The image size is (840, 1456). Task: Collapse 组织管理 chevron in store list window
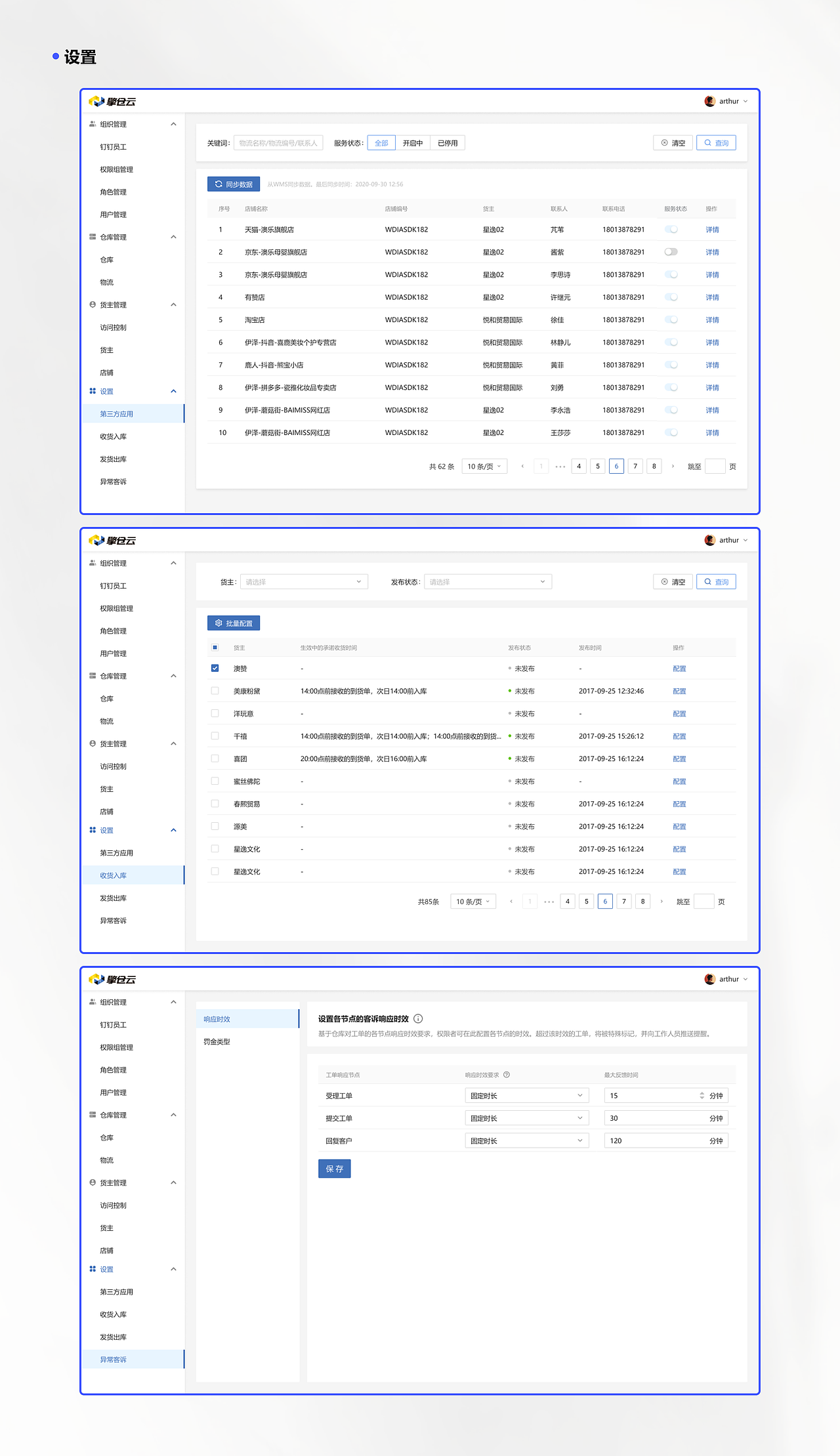click(173, 124)
